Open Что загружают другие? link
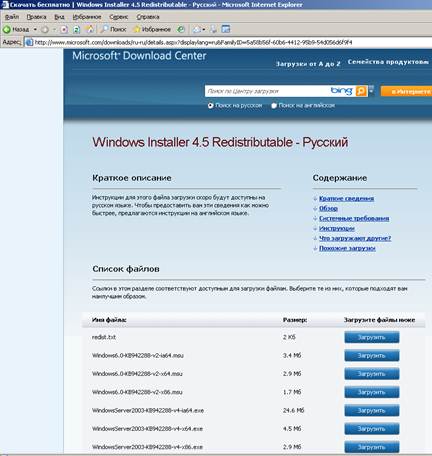 pos(355,238)
